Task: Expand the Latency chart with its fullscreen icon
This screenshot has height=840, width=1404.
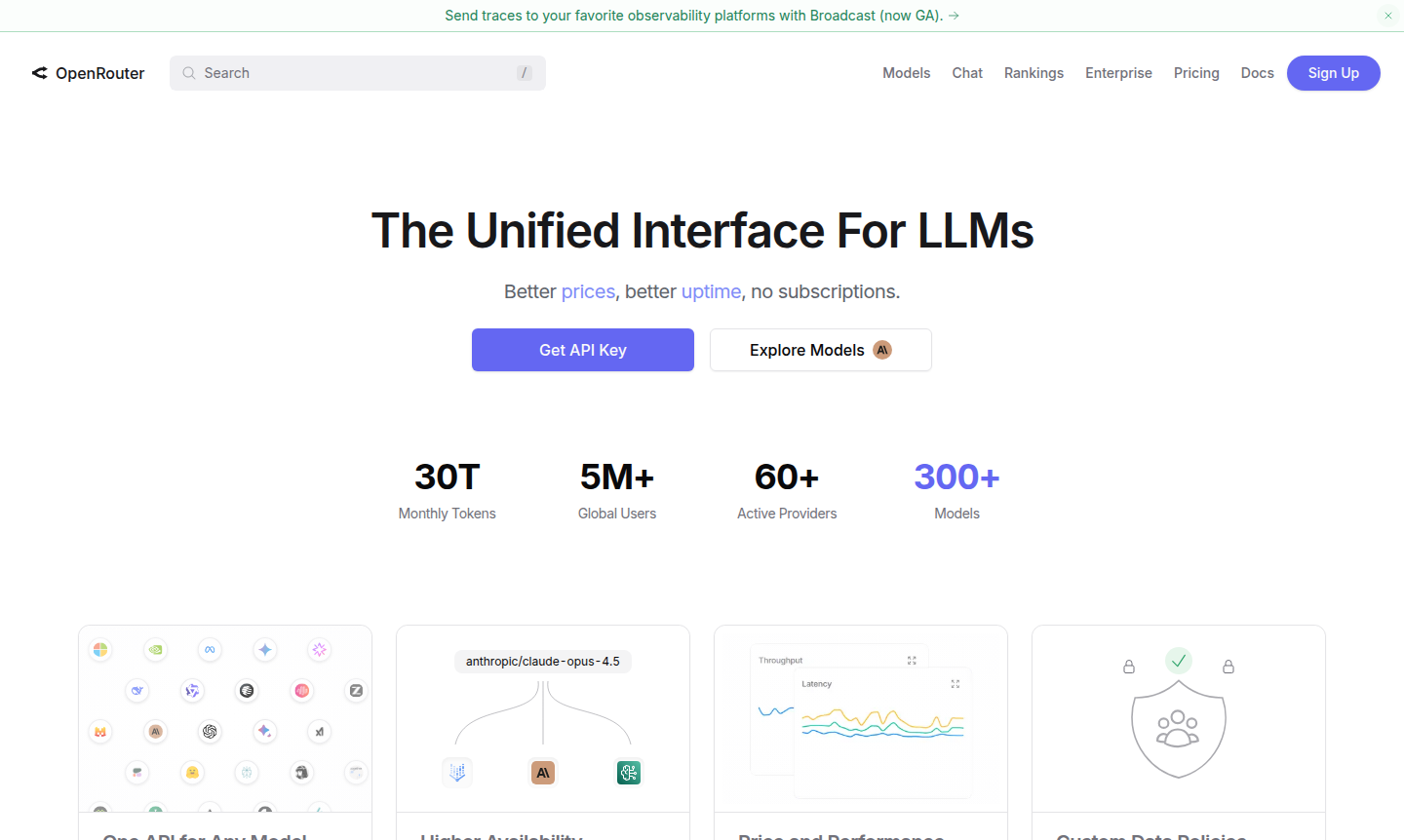Action: point(955,684)
